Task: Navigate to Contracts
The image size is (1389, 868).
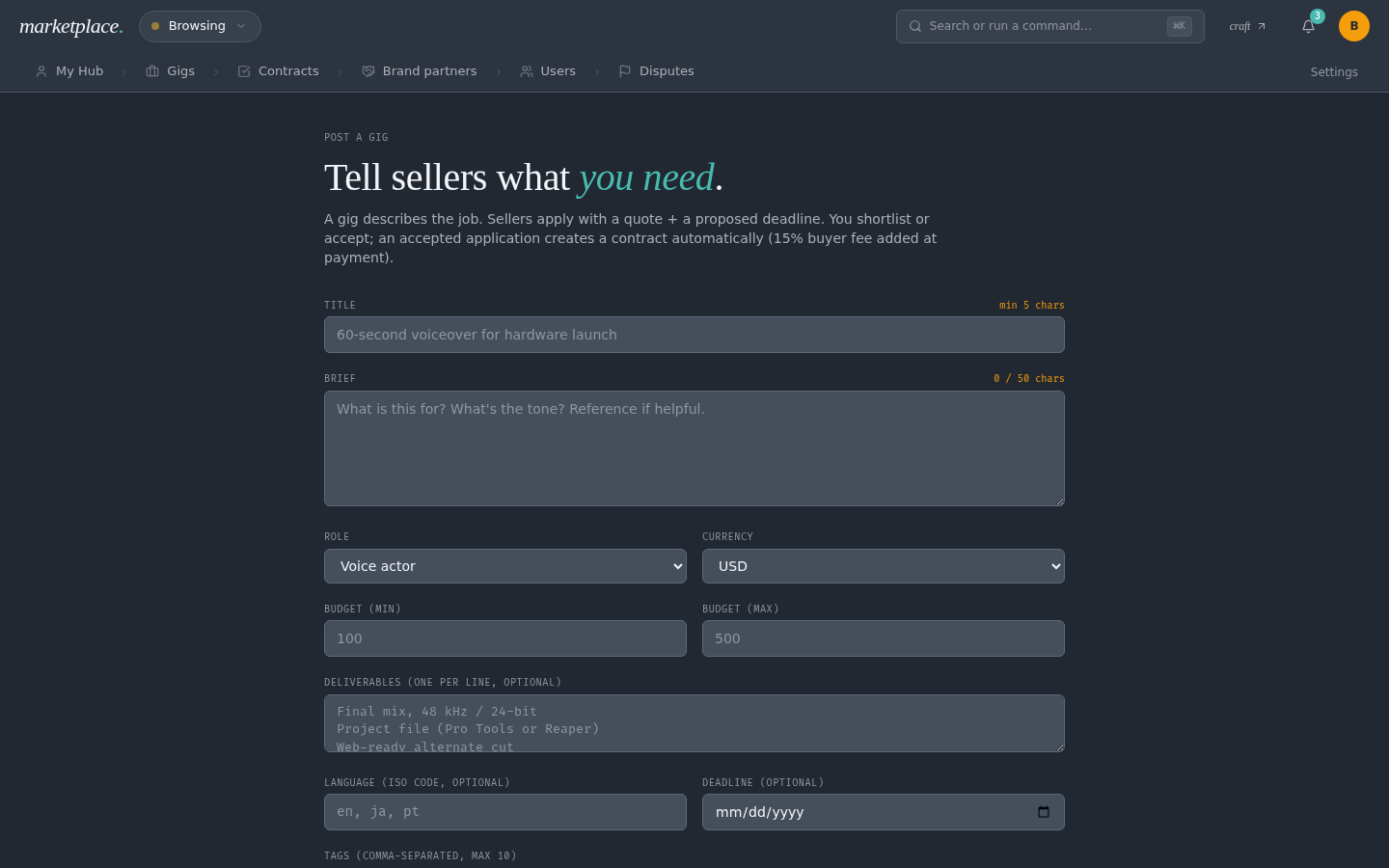Action: (278, 71)
